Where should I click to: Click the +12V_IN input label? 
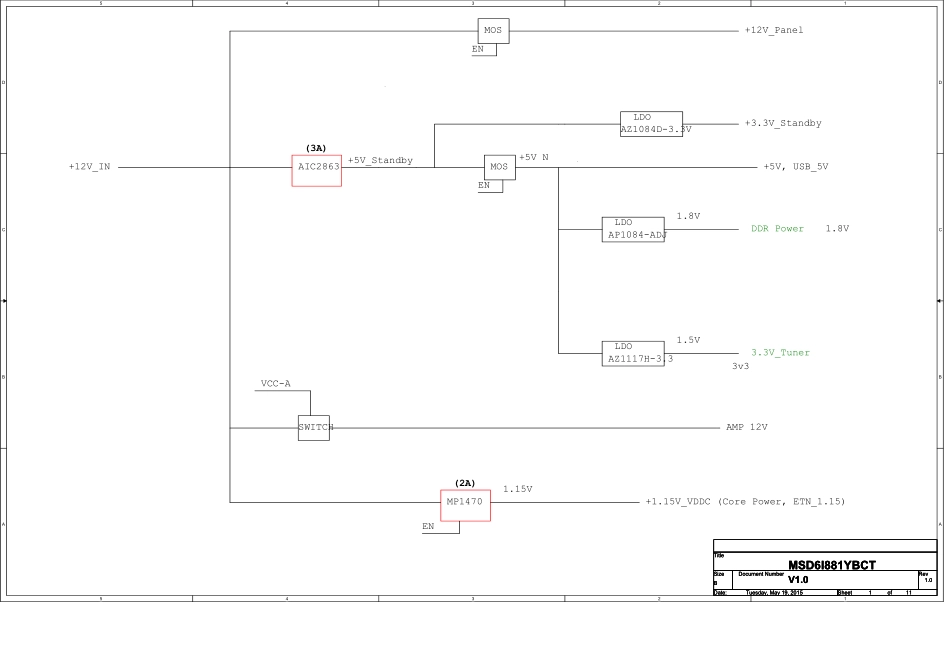89,167
